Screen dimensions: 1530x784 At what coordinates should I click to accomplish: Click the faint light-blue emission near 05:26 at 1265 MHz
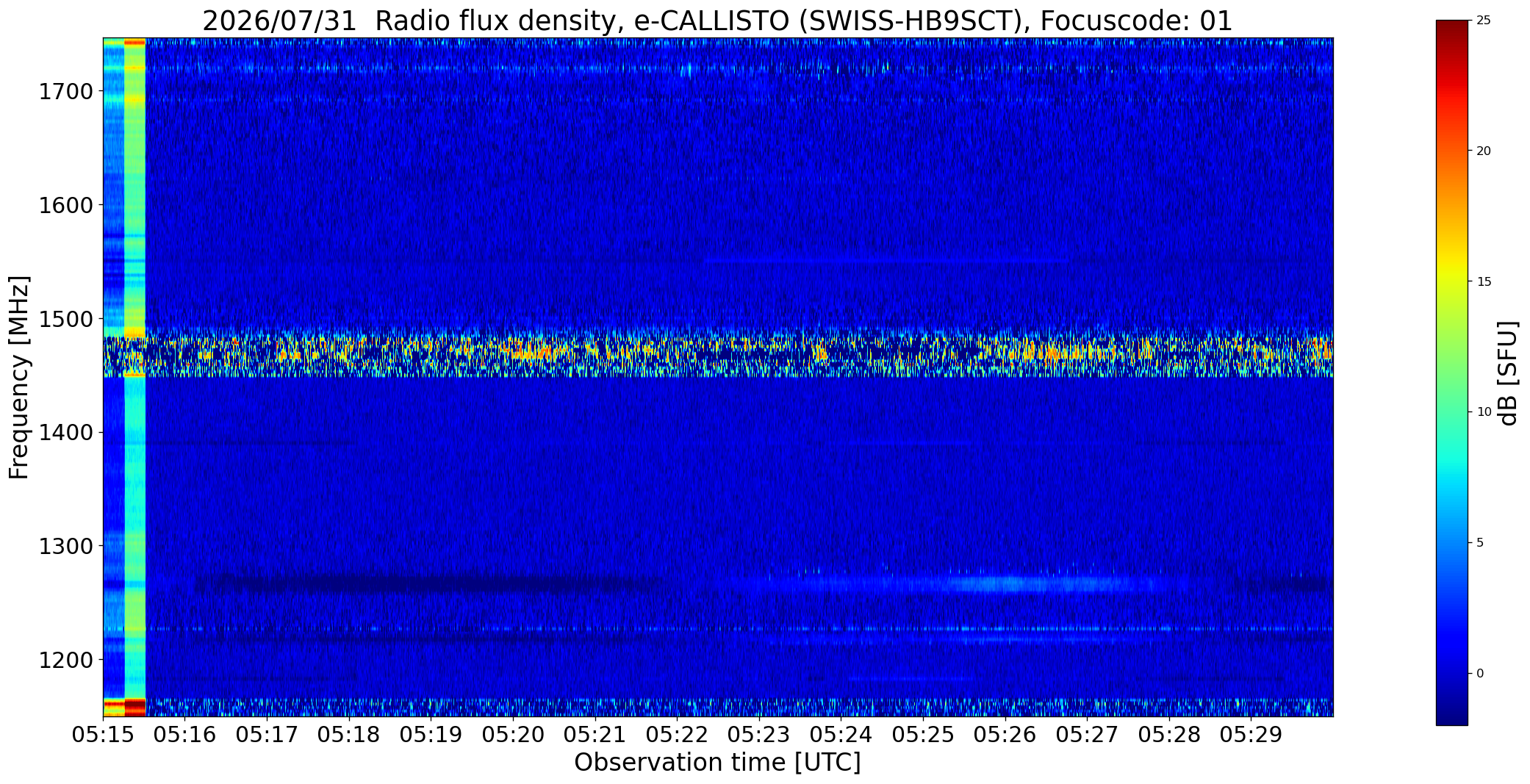coord(1007,584)
